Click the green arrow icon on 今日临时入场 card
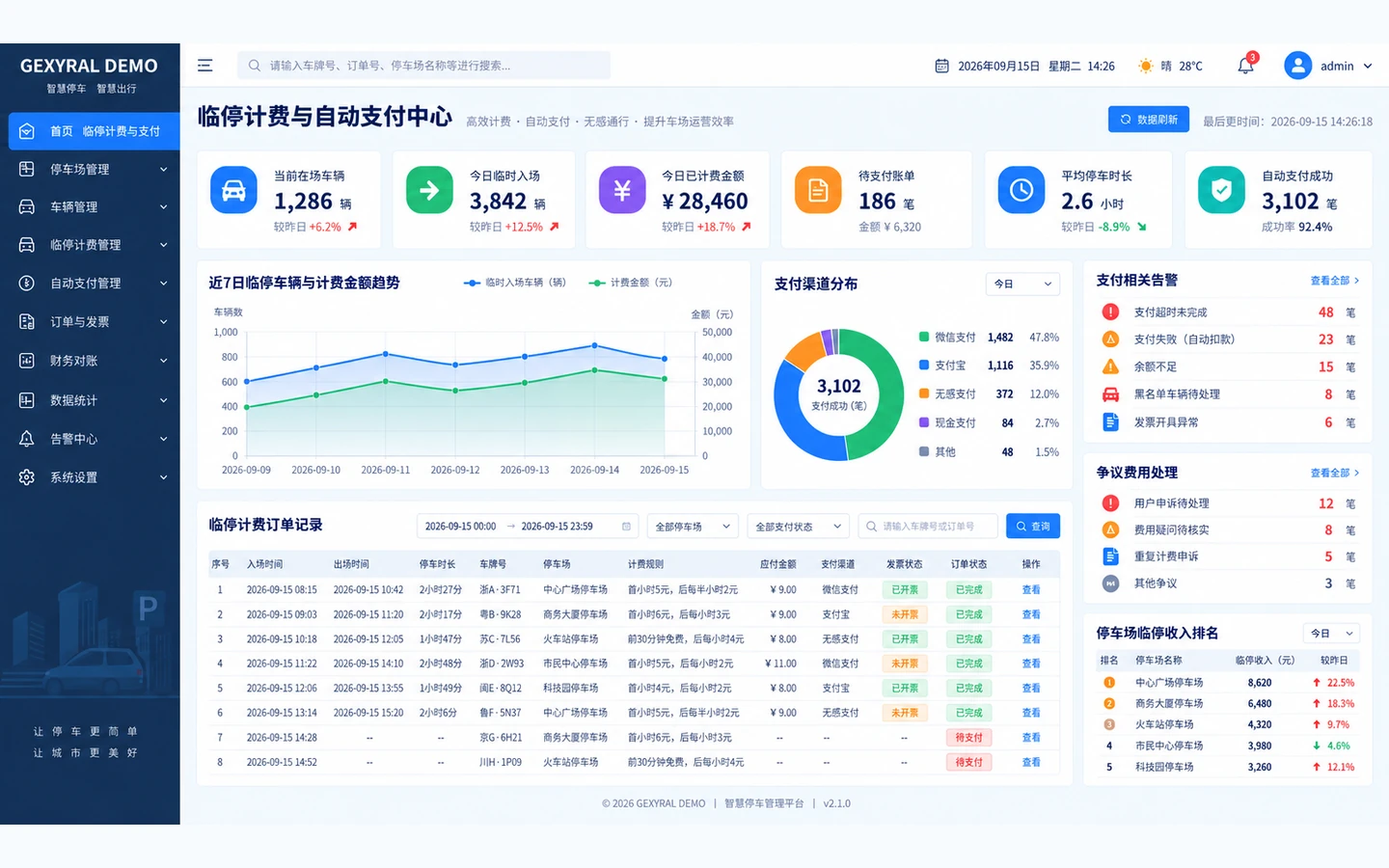The height and width of the screenshot is (868, 1389). pyautogui.click(x=429, y=190)
